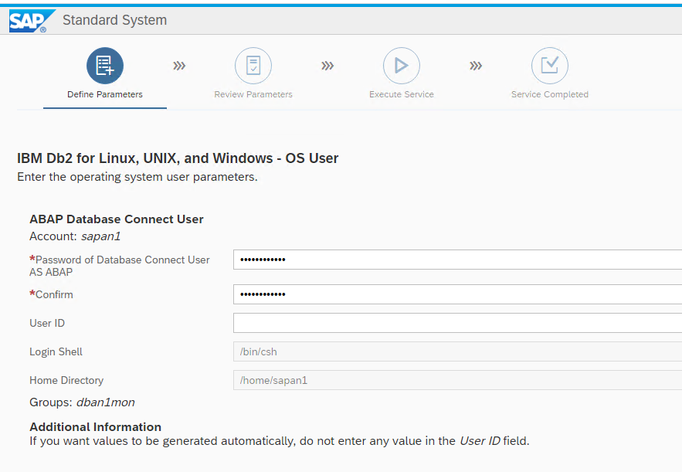Click the SAP logo in header

(32, 21)
